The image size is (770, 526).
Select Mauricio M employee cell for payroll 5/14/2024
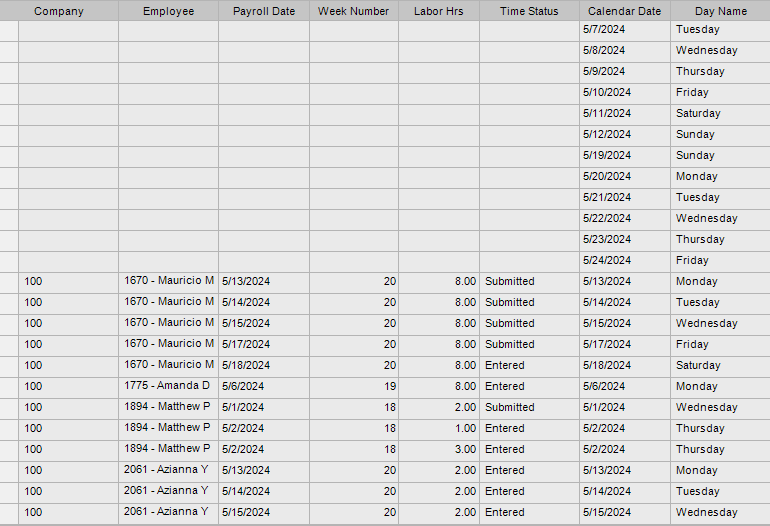click(x=168, y=303)
